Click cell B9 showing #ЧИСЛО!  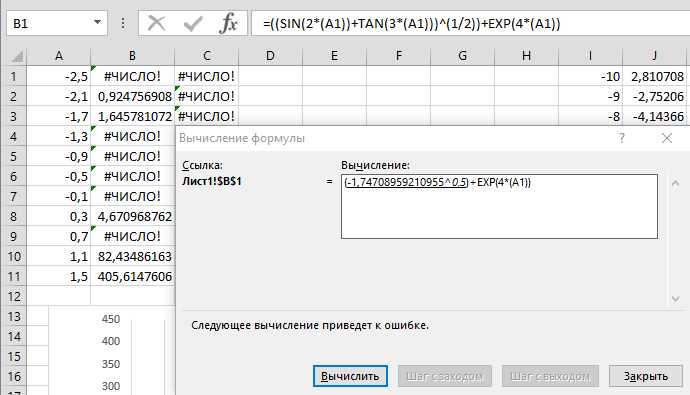pyautogui.click(x=132, y=236)
